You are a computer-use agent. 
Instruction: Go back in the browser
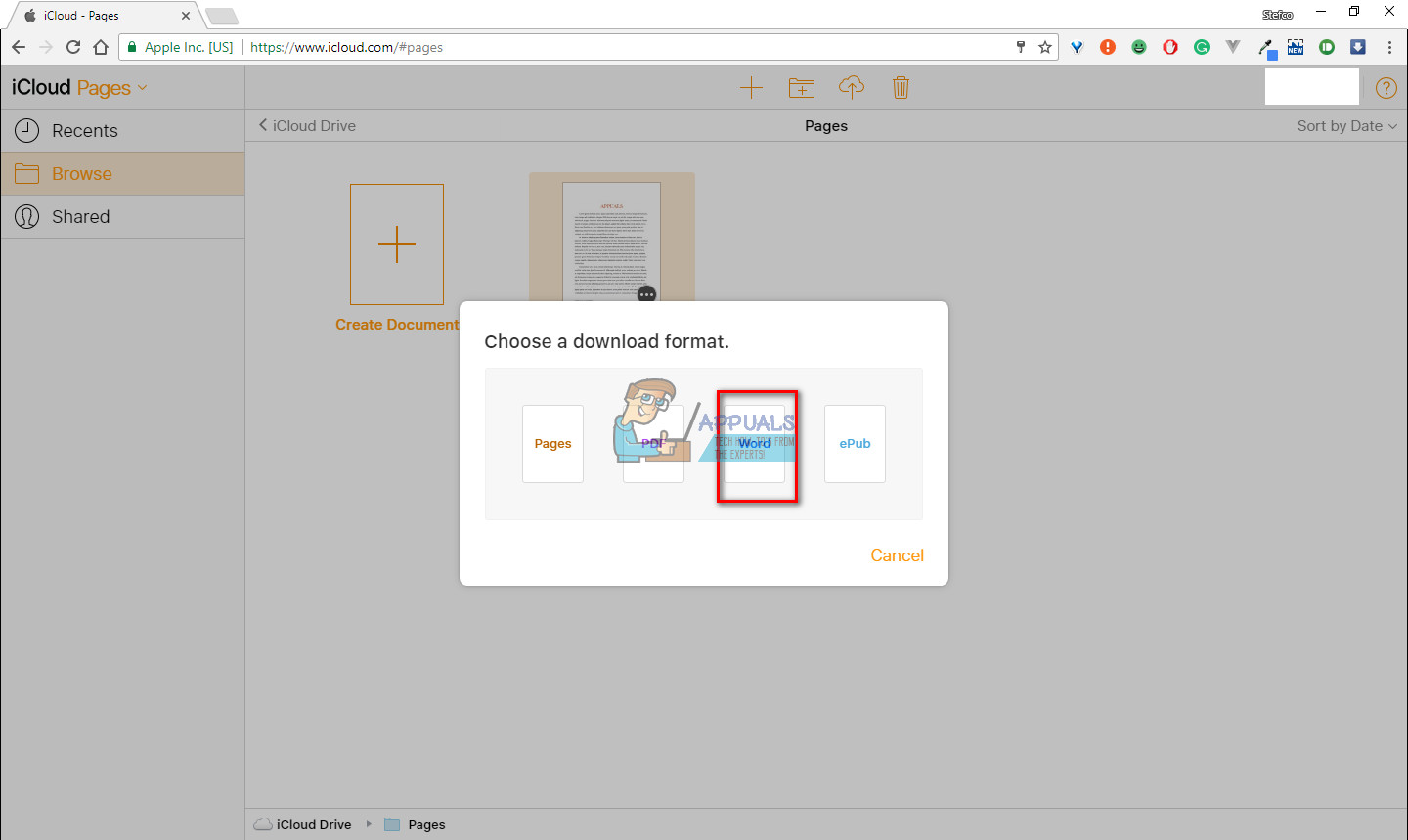click(x=19, y=47)
